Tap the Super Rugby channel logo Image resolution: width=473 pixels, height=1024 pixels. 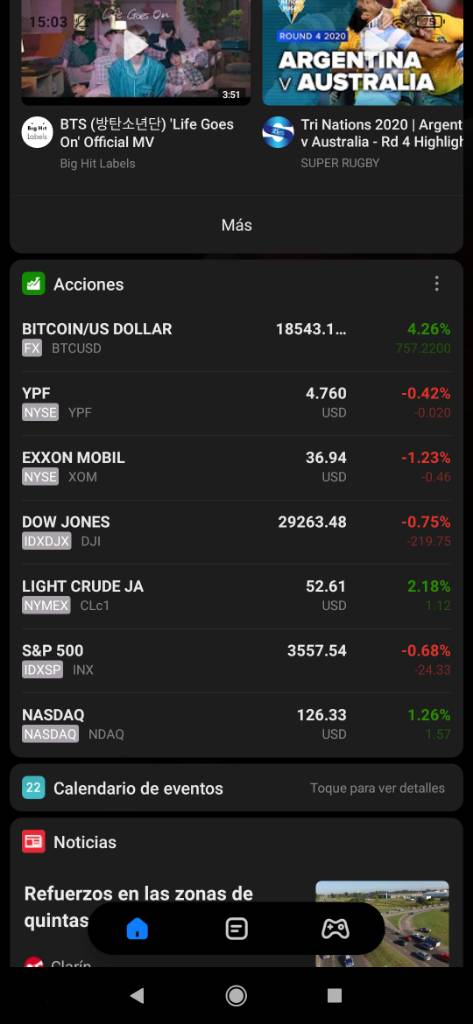[x=278, y=132]
